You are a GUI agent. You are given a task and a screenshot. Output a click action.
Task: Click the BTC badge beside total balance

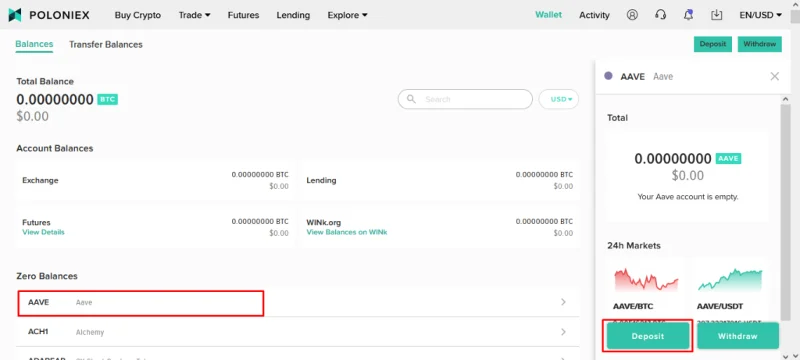click(108, 99)
